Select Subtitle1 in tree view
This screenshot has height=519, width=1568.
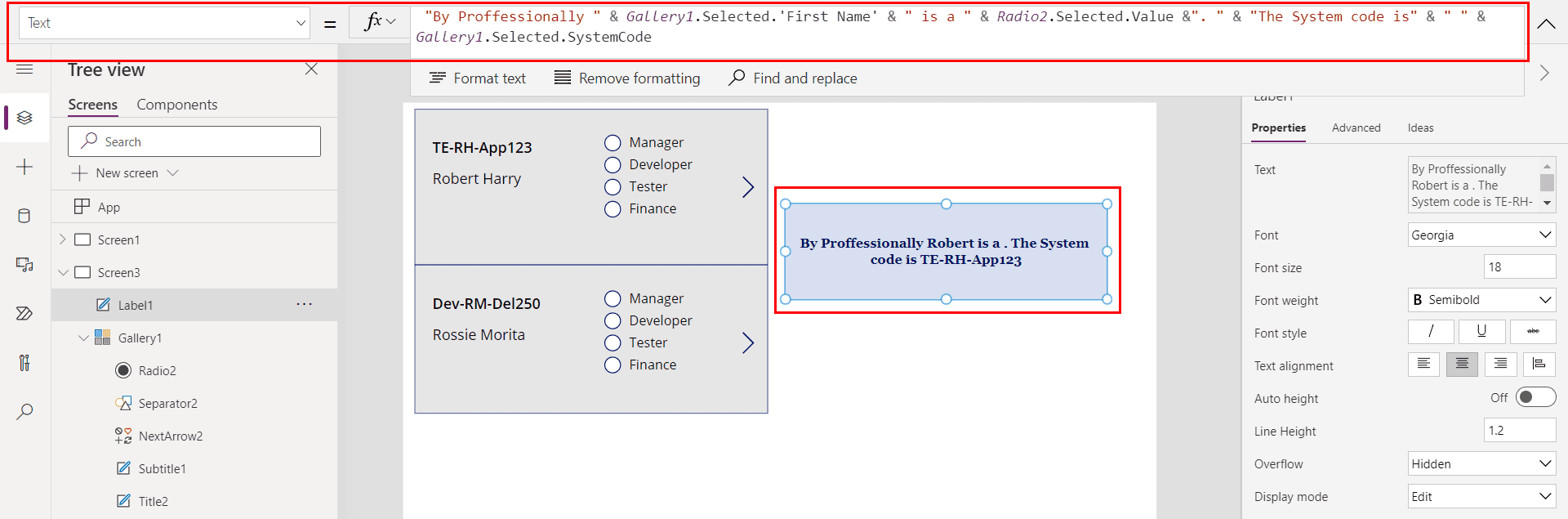tap(194, 468)
